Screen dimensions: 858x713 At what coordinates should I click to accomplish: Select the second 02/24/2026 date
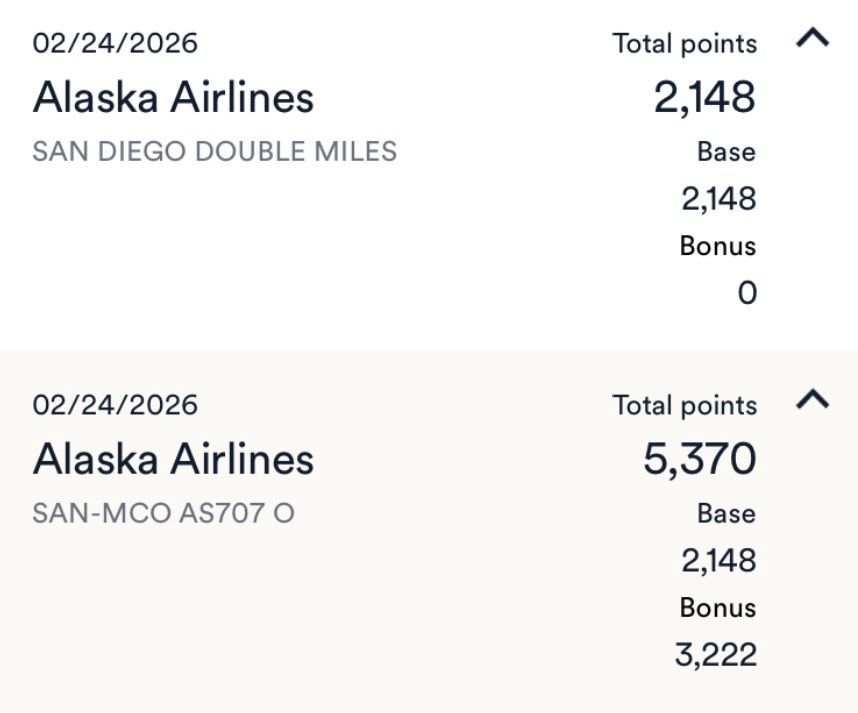(x=115, y=405)
